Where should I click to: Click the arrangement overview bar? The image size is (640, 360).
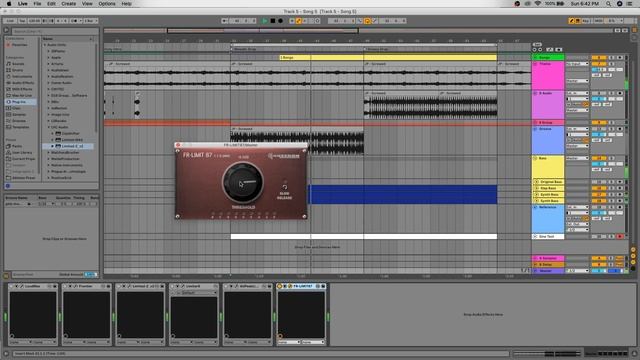[359, 31]
